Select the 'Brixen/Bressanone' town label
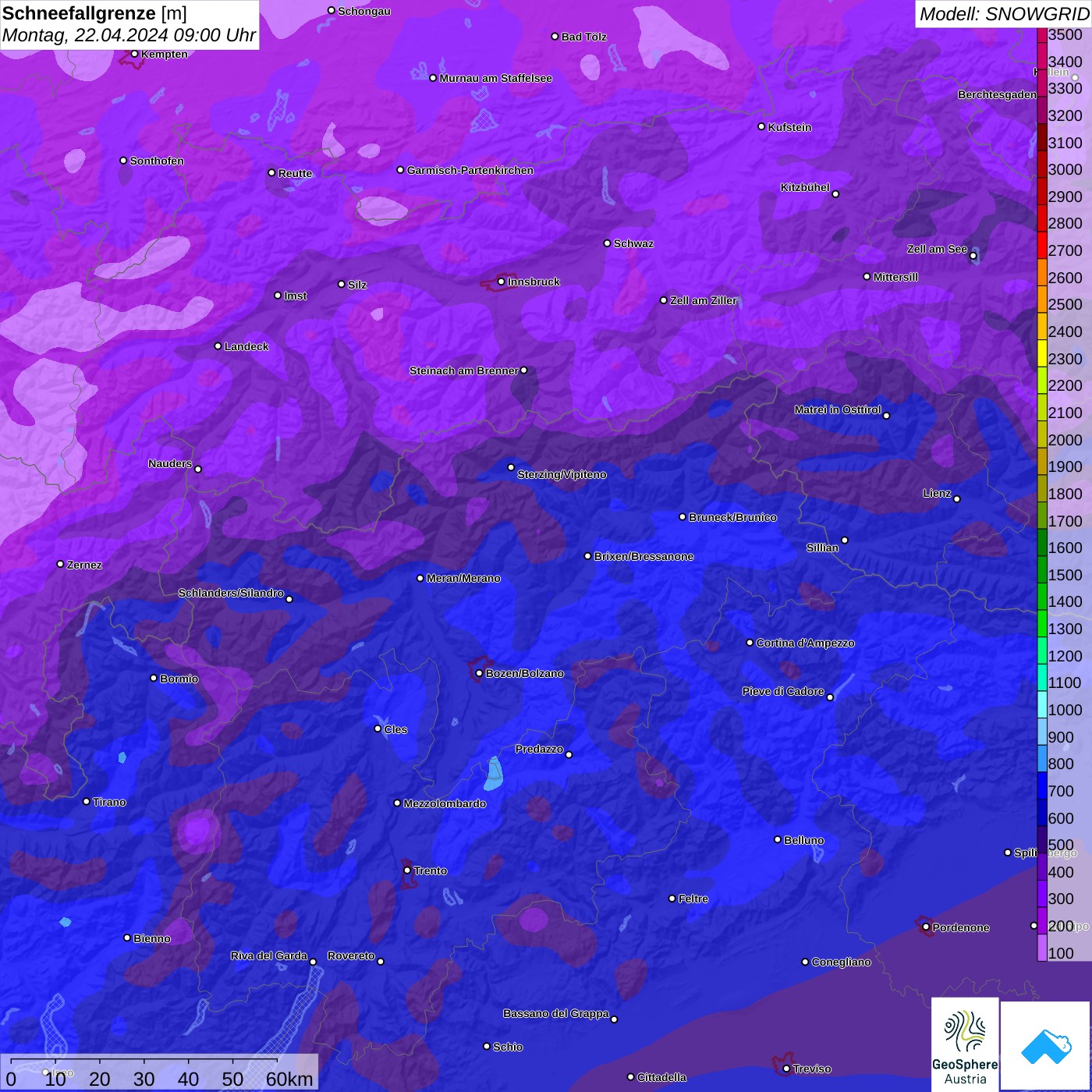Screen dimensions: 1092x1092 644,556
